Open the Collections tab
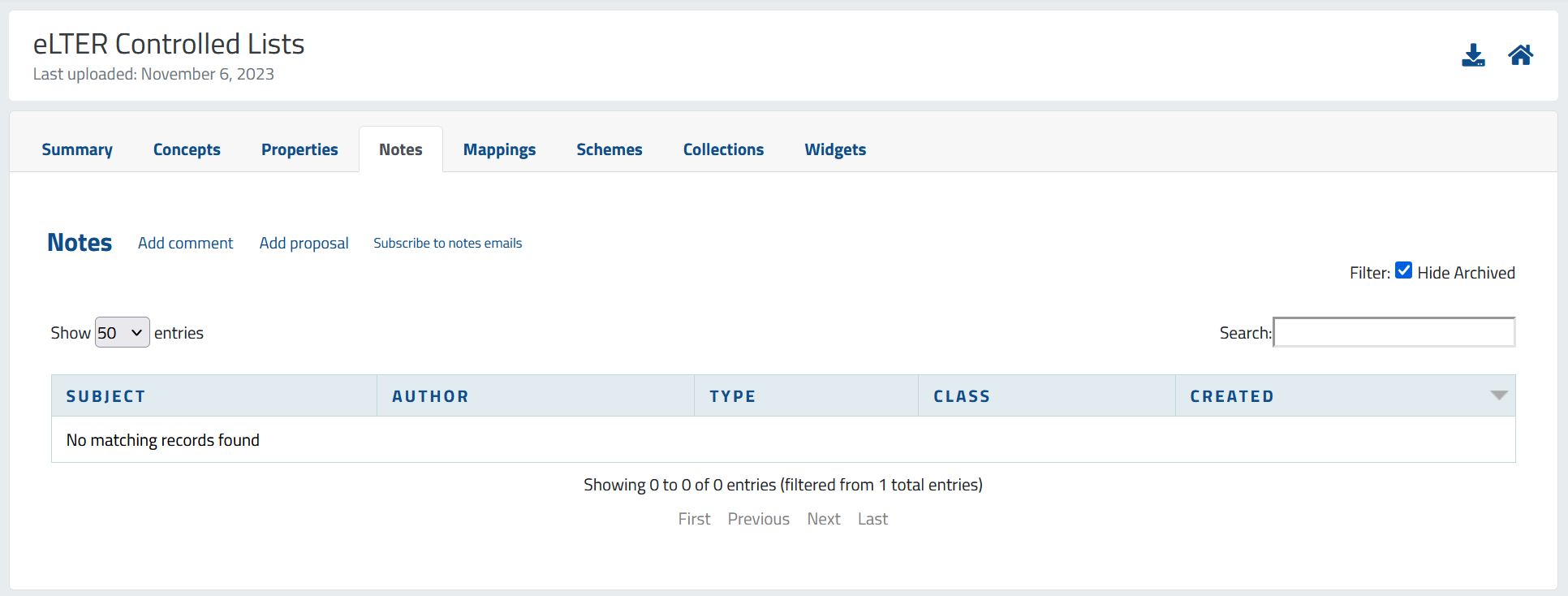Viewport: 1568px width, 596px height. (x=723, y=149)
